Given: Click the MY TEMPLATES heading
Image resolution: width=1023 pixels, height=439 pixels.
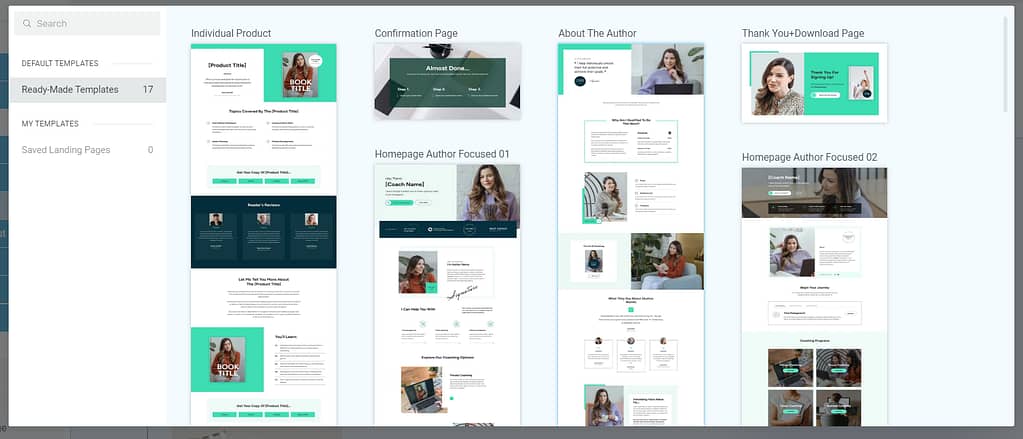Looking at the screenshot, I should pos(50,123).
